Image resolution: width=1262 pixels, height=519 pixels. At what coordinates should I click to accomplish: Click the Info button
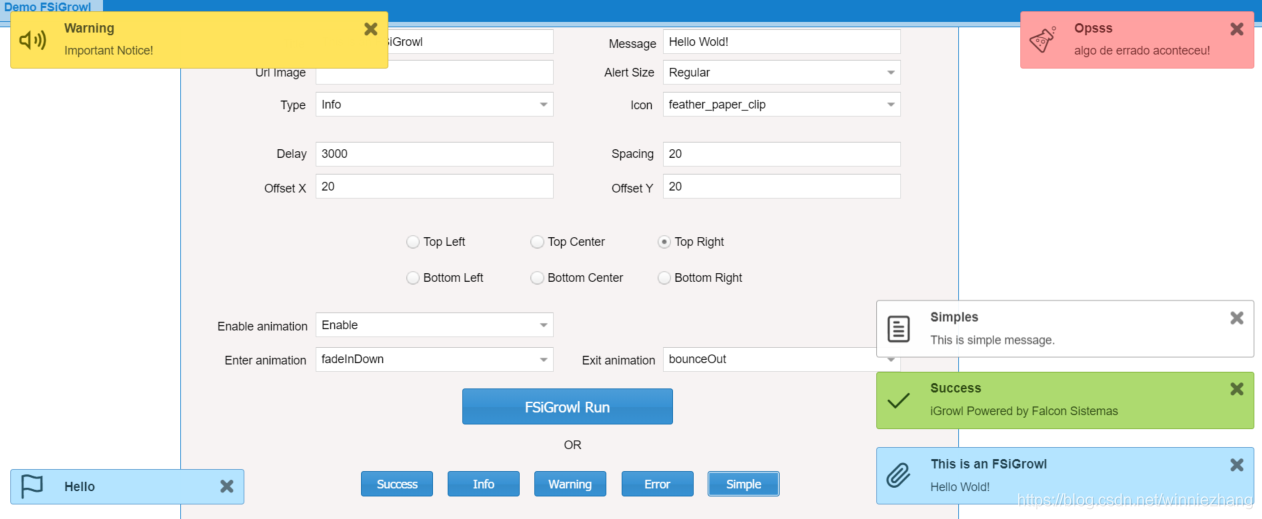coord(484,484)
